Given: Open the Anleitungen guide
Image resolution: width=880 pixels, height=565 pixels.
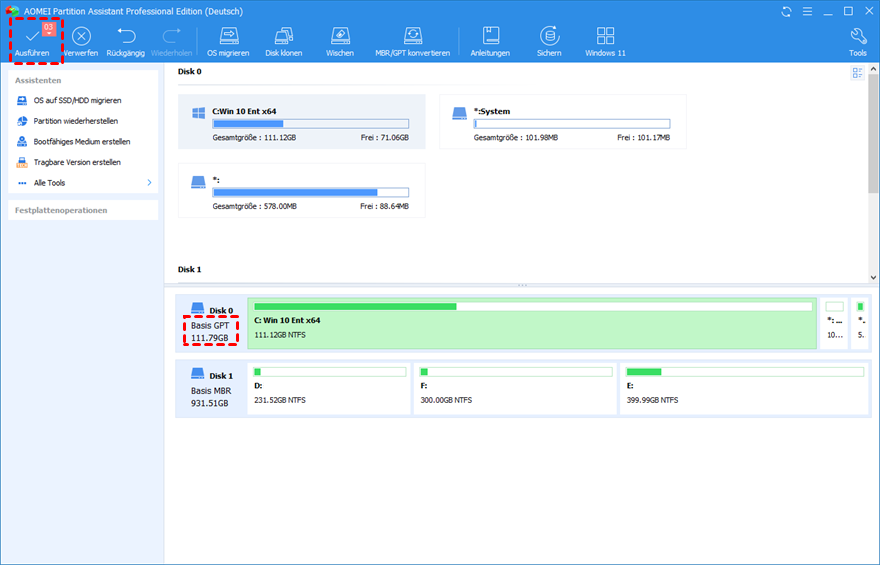Looking at the screenshot, I should (490, 42).
